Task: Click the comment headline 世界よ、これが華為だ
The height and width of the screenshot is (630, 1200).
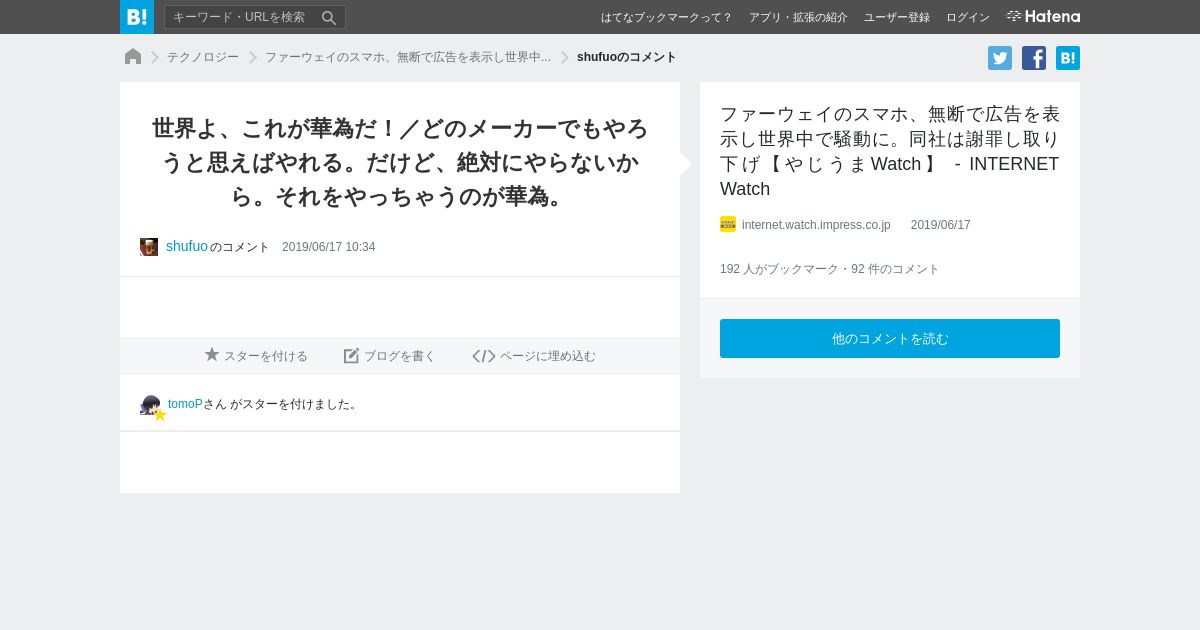Action: click(x=400, y=162)
